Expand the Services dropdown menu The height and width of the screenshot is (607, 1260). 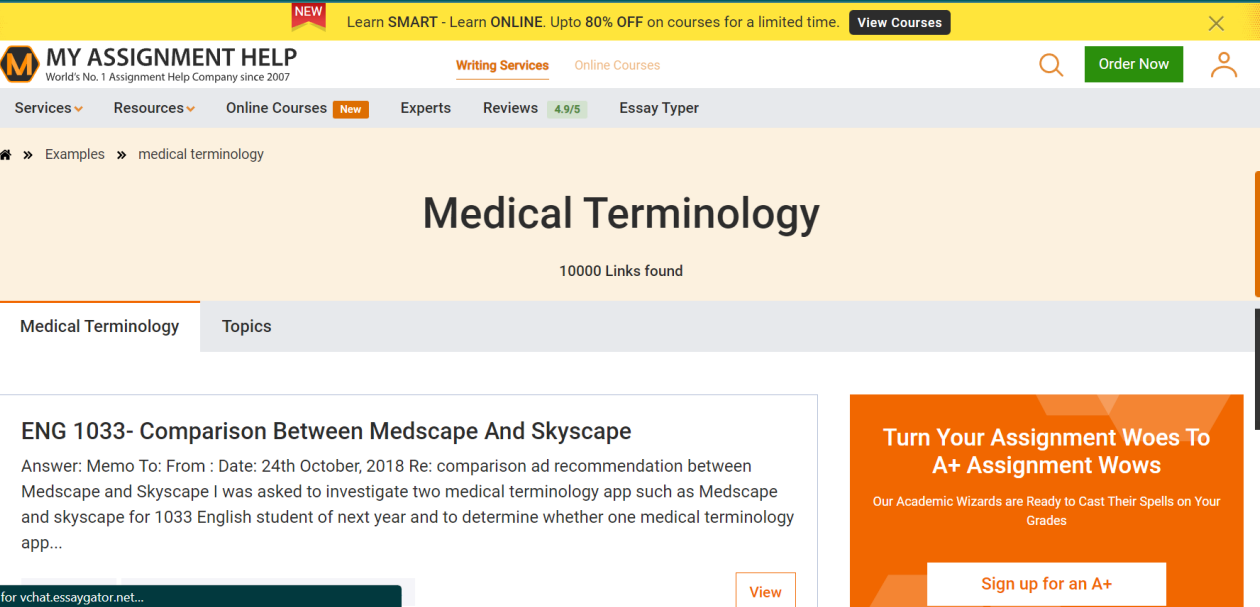coord(48,108)
